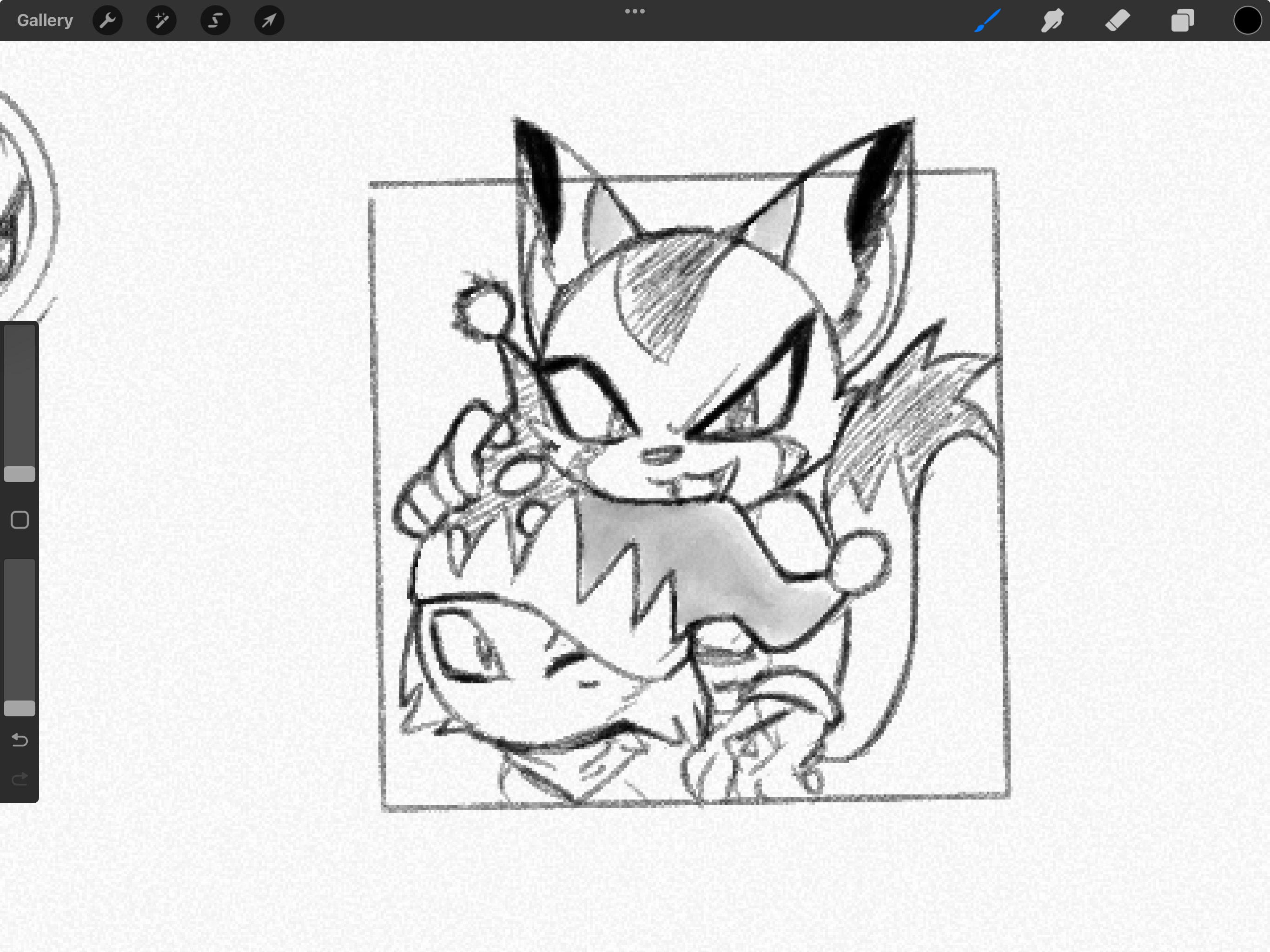Open the Layers panel
This screenshot has width=1270, height=952.
(x=1182, y=20)
